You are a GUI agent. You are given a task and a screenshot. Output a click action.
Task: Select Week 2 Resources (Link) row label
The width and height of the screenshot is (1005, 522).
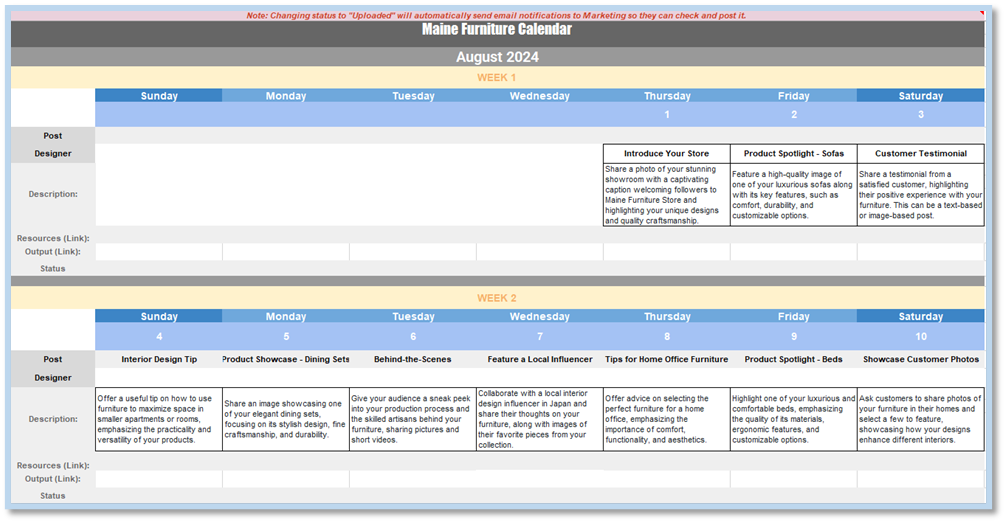click(53, 466)
